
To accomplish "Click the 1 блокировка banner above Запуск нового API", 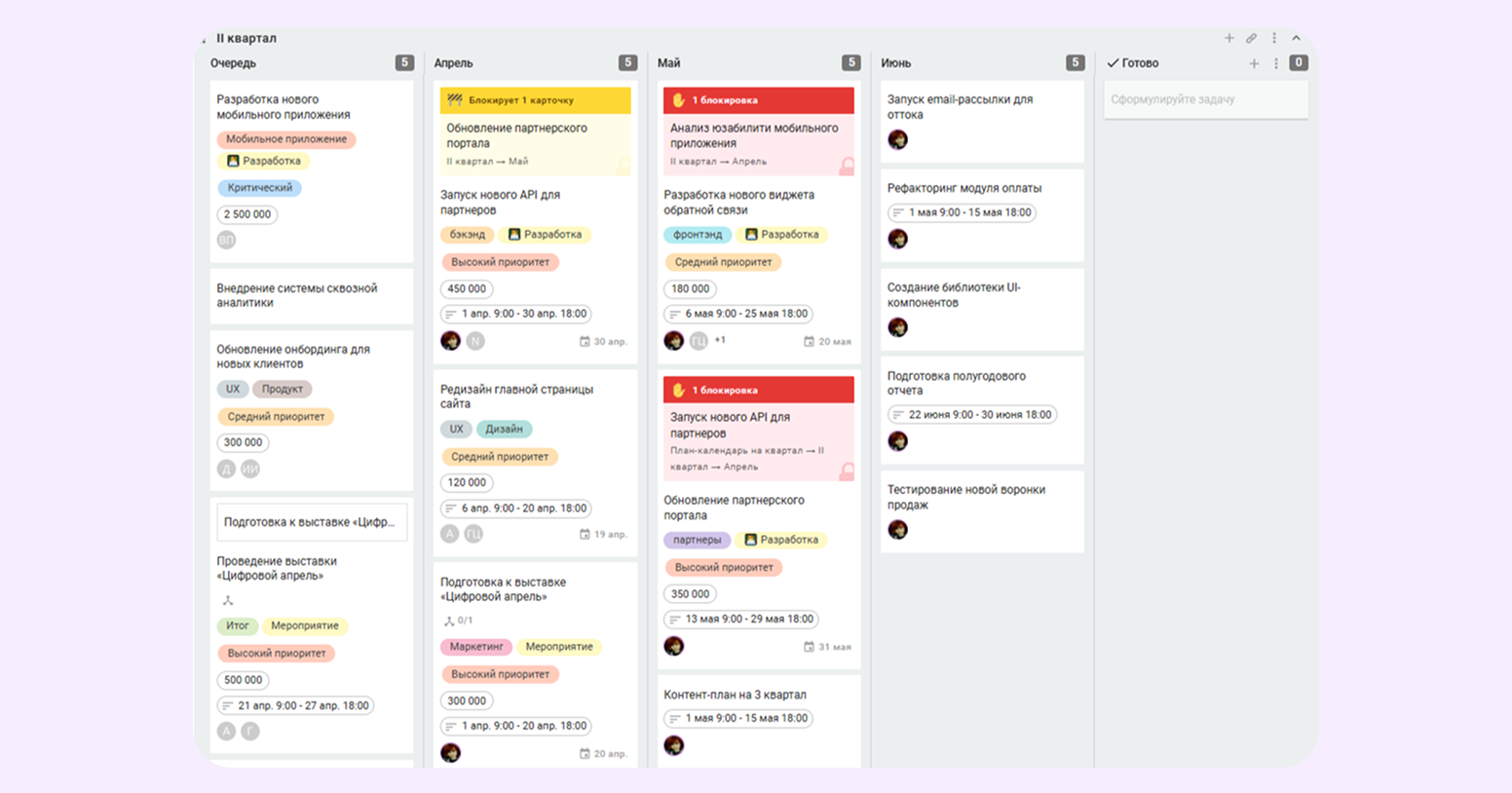I will pyautogui.click(x=758, y=390).
